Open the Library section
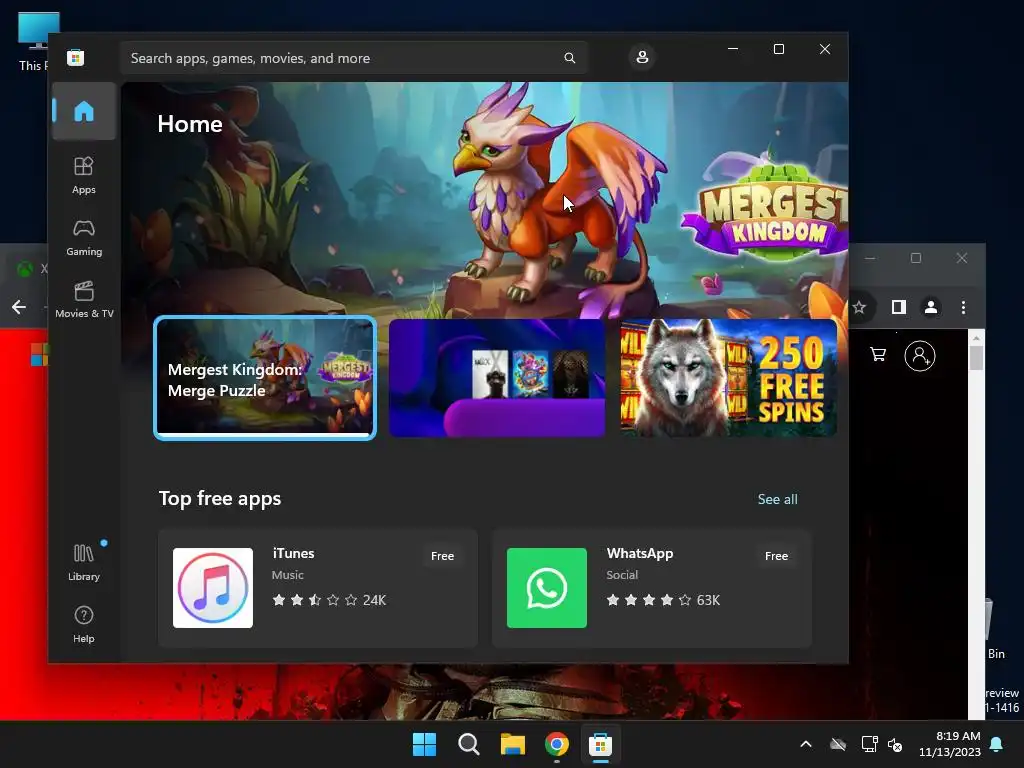The image size is (1024, 768). 84,562
